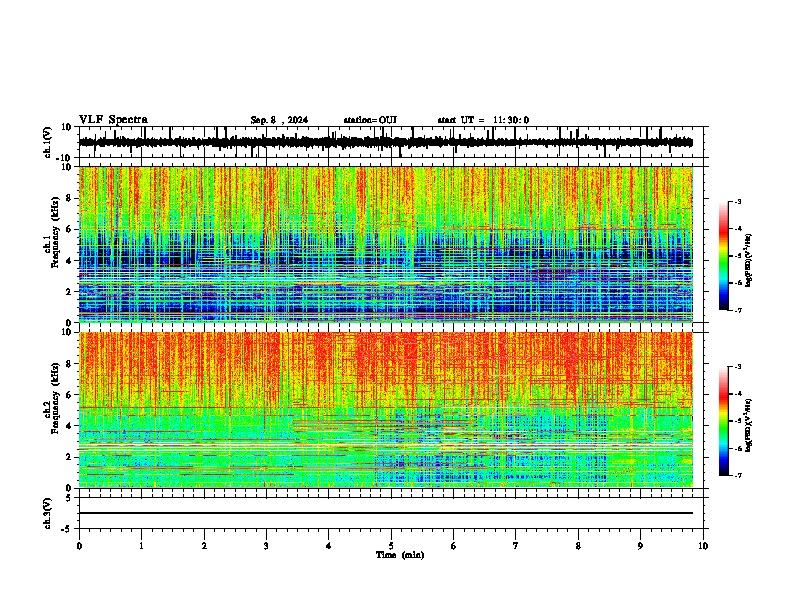This screenshot has width=792, height=612.
Task: Click time axis tick label "0"
Action: [79, 546]
